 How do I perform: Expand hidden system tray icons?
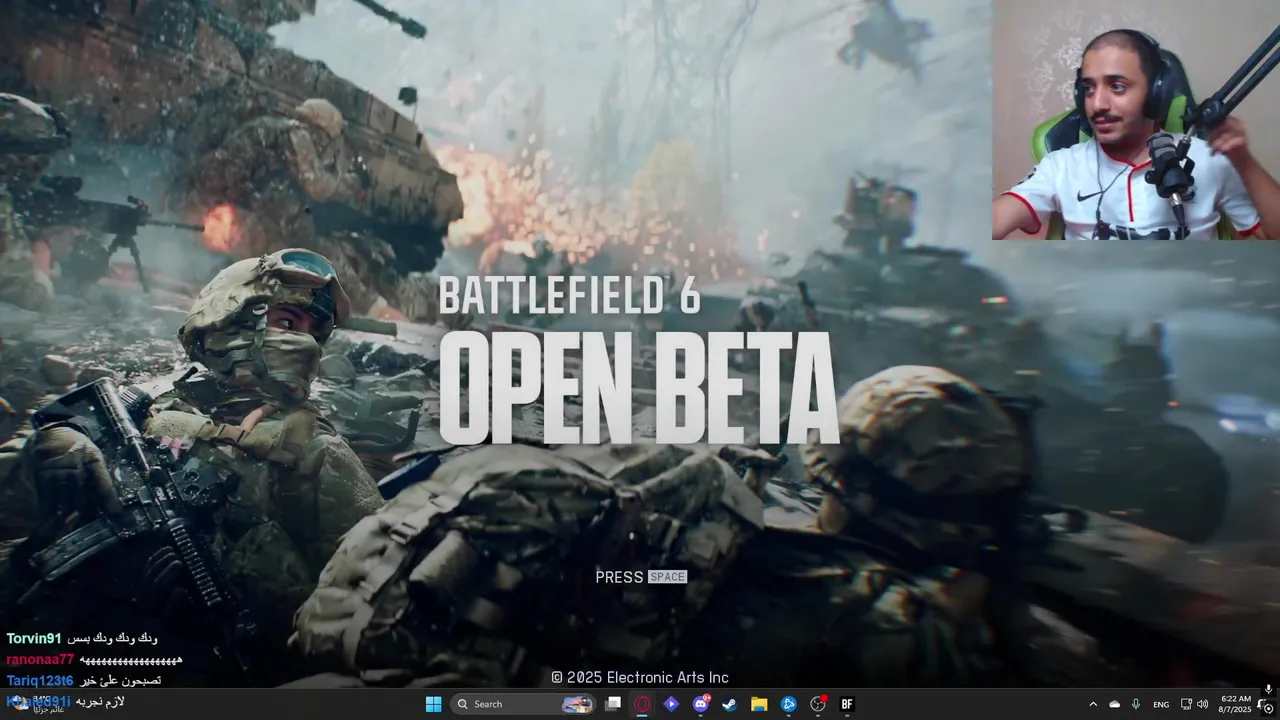tap(1093, 704)
